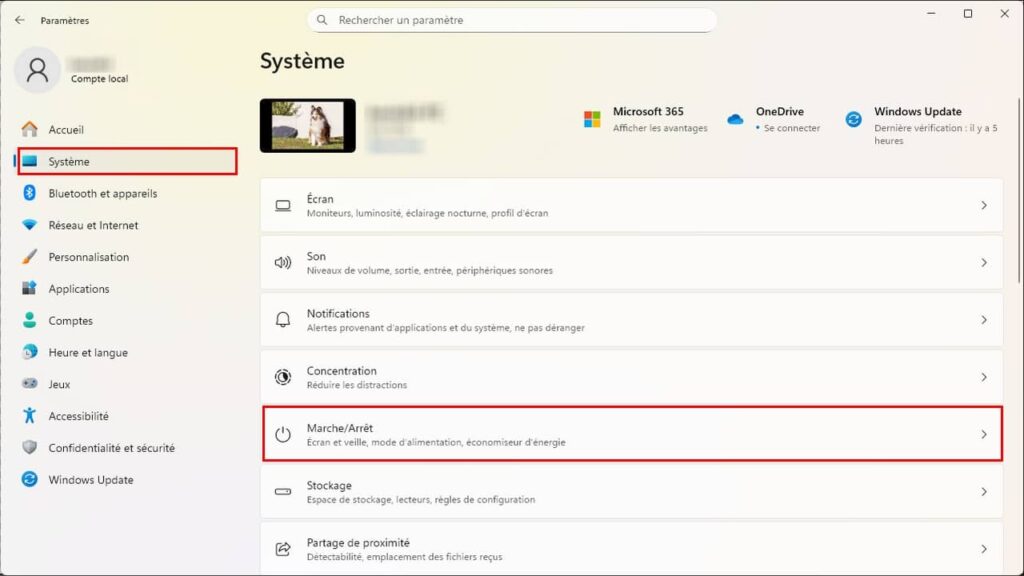Click the Bluetooth icon in the sidebar

(28, 193)
